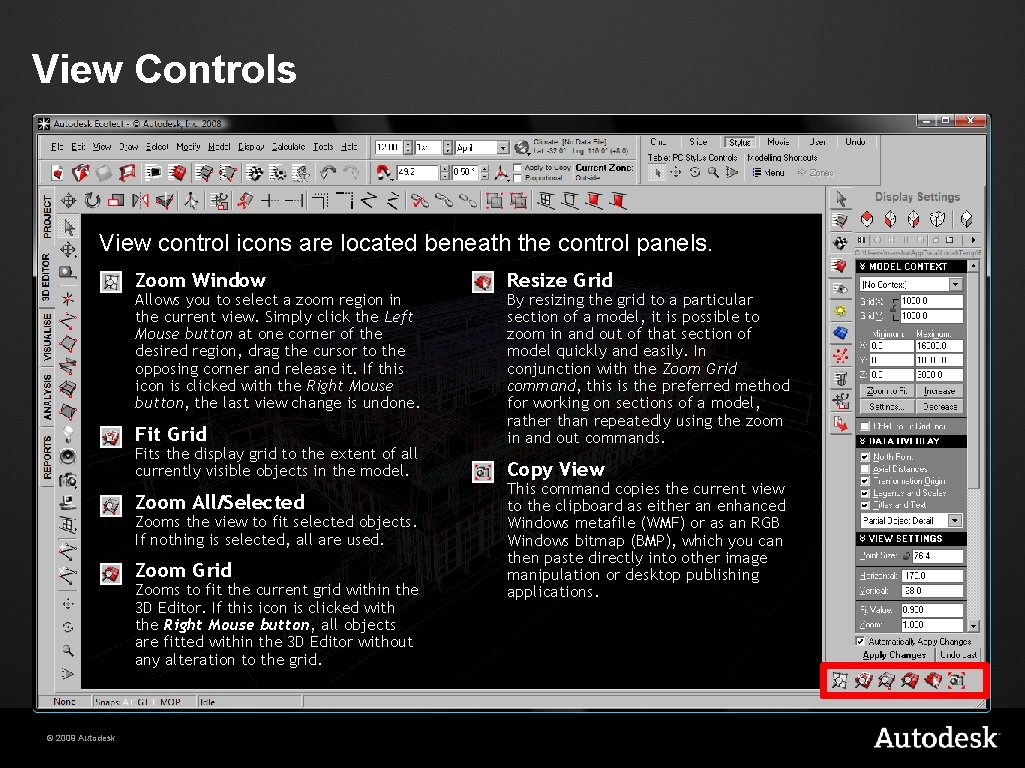1025x768 pixels.
Task: Open the Display menu
Action: pos(251,146)
